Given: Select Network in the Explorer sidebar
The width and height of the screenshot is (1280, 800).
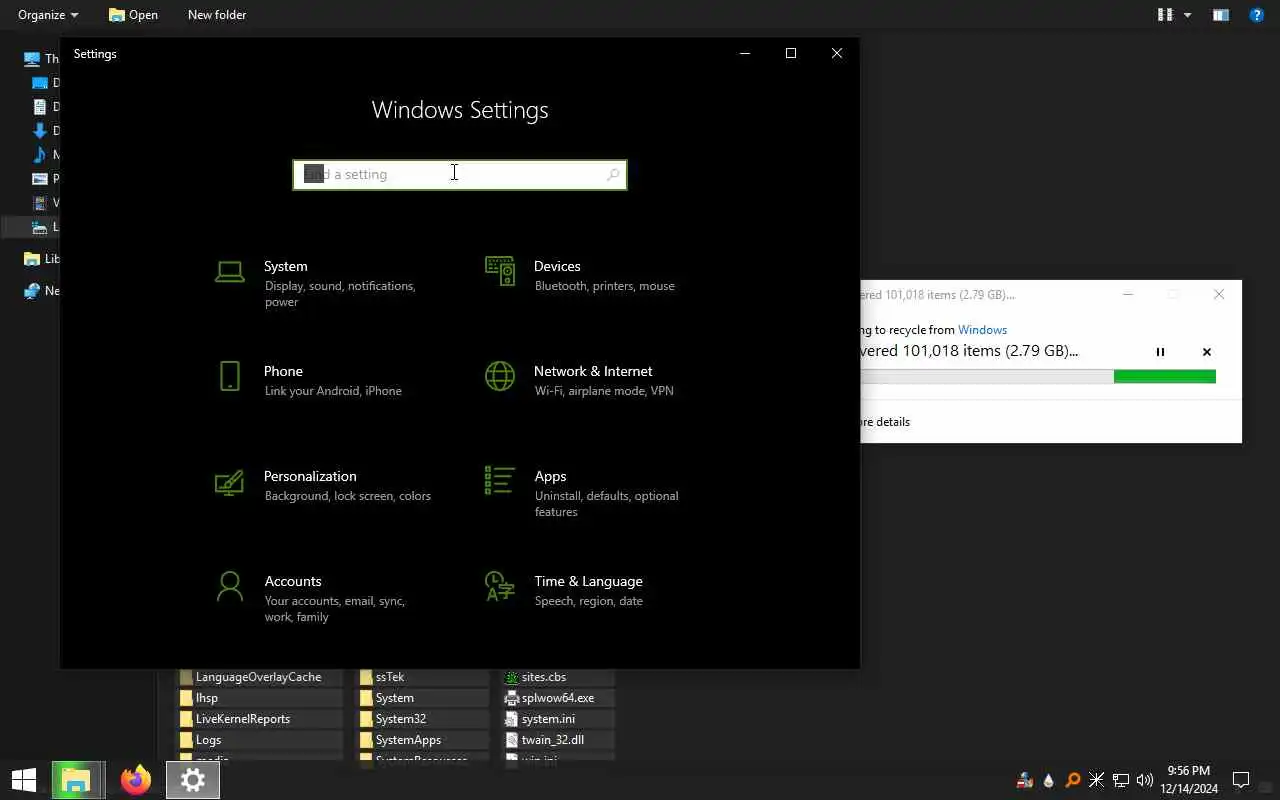Looking at the screenshot, I should click(x=40, y=291).
